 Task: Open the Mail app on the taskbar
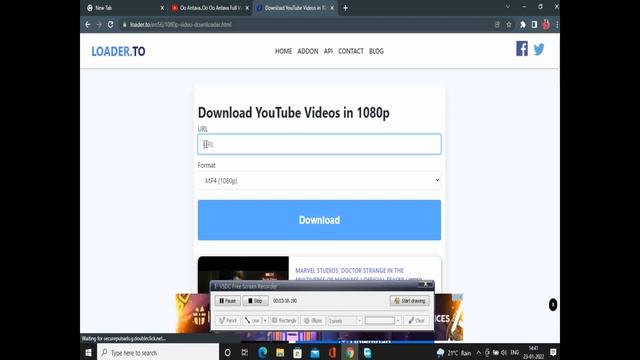click(x=315, y=353)
